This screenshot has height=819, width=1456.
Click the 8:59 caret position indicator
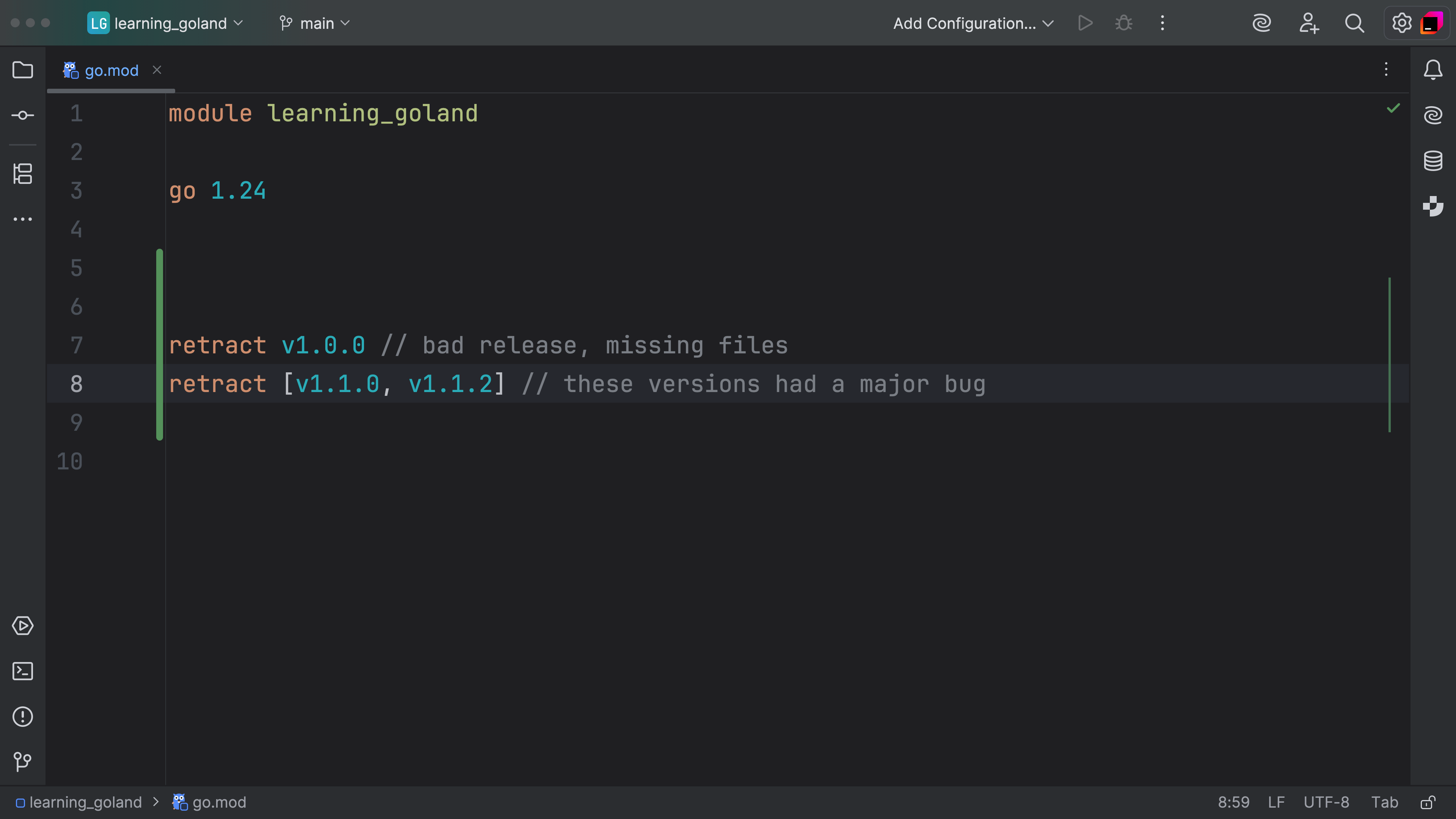coord(1234,802)
